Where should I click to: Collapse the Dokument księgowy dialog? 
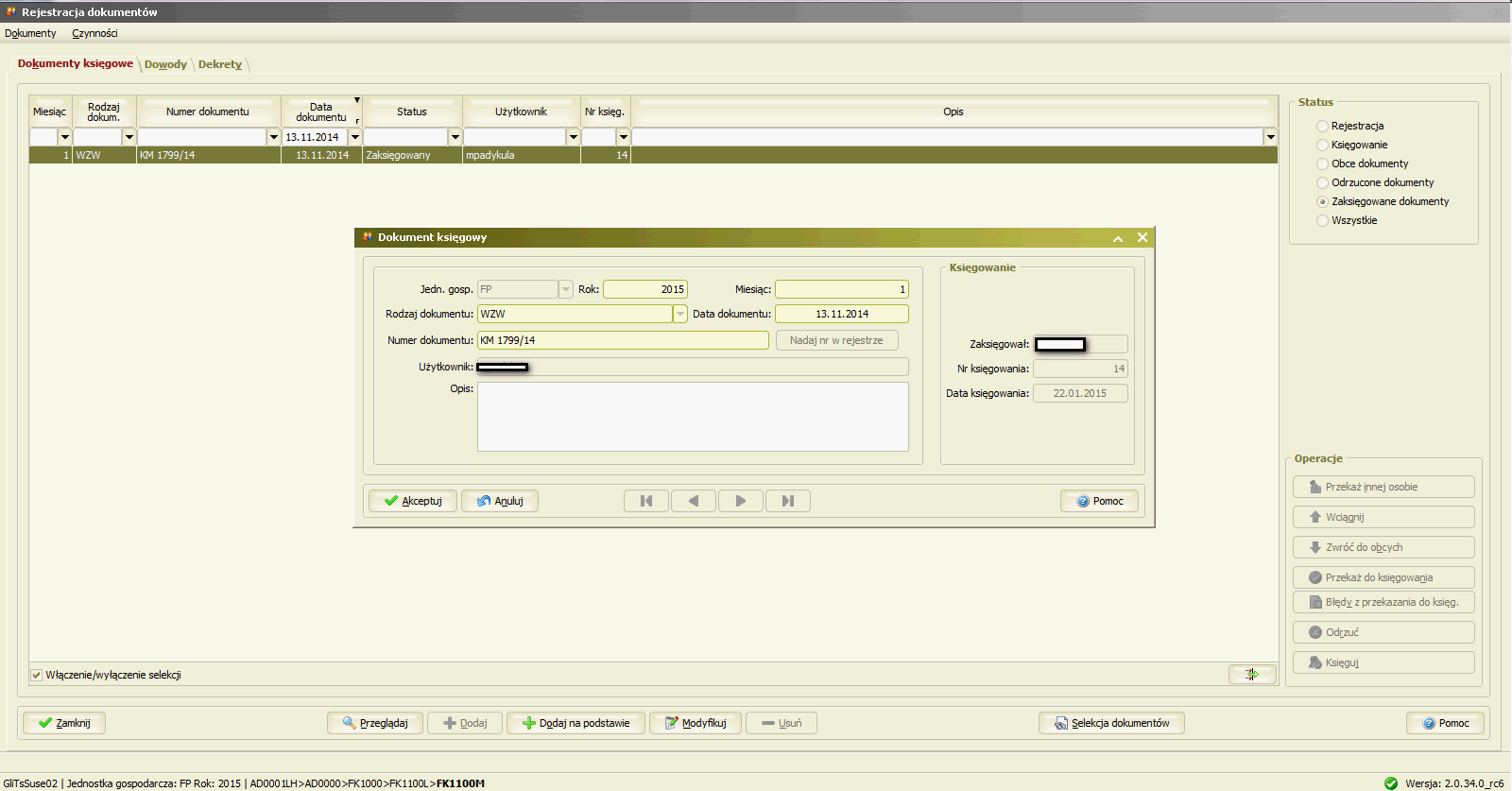tap(1118, 238)
